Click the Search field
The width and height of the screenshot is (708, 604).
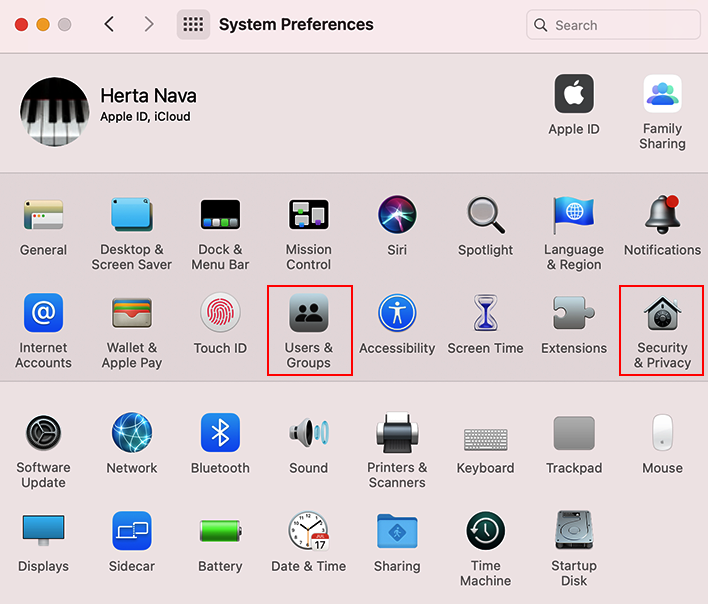(613, 25)
